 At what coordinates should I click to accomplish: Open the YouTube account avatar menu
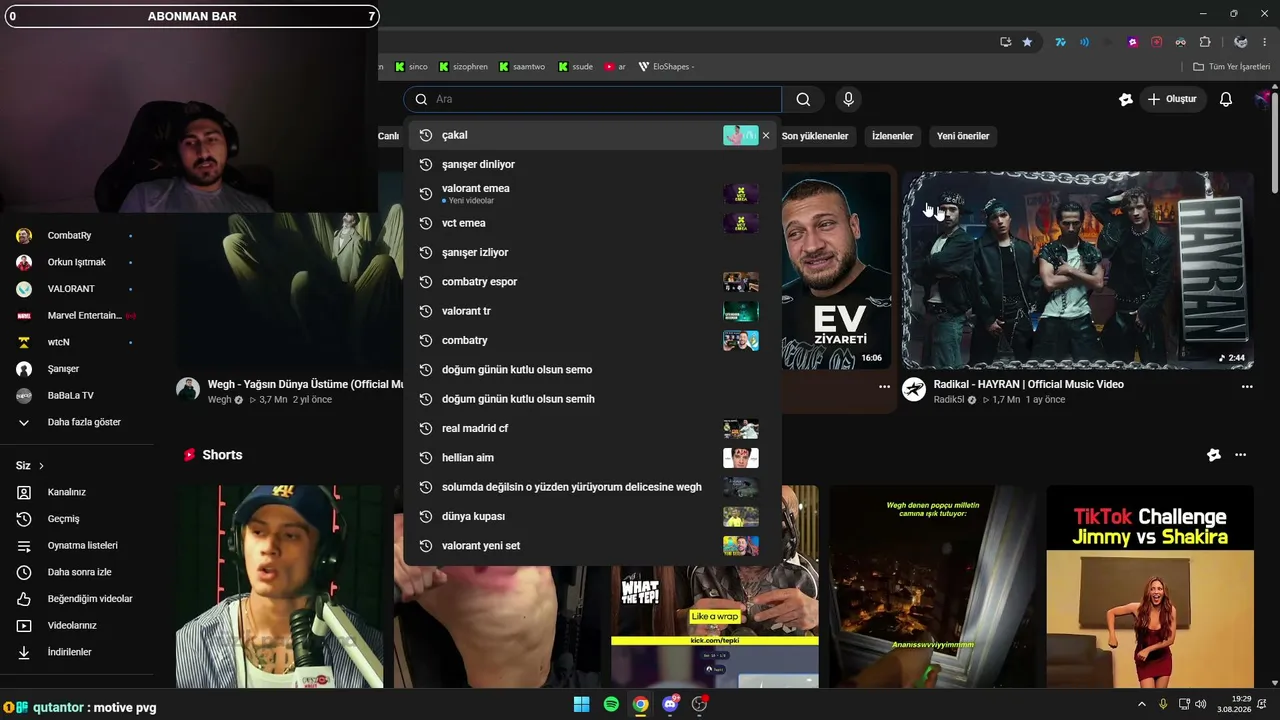(x=1264, y=99)
